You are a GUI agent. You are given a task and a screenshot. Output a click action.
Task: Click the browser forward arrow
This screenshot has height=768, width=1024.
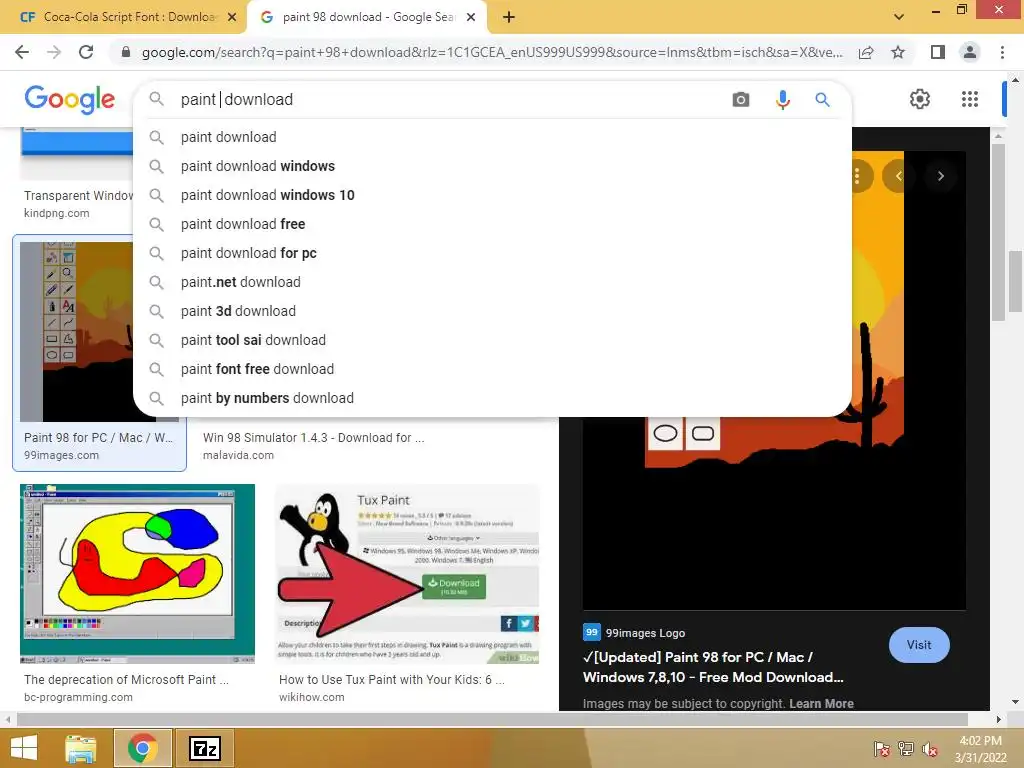click(54, 52)
